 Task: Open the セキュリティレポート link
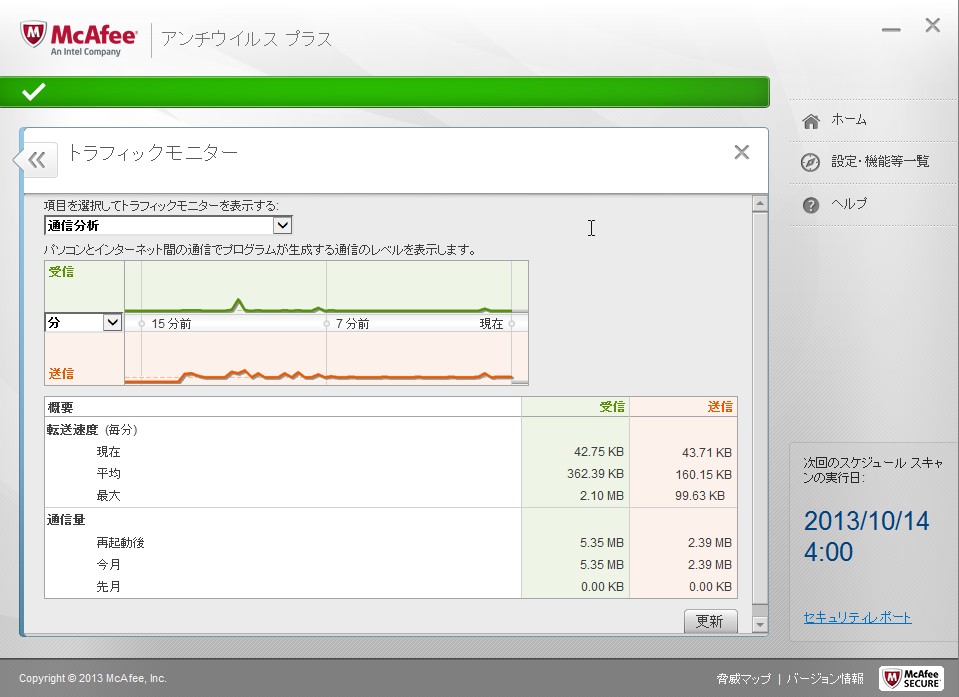coord(857,618)
